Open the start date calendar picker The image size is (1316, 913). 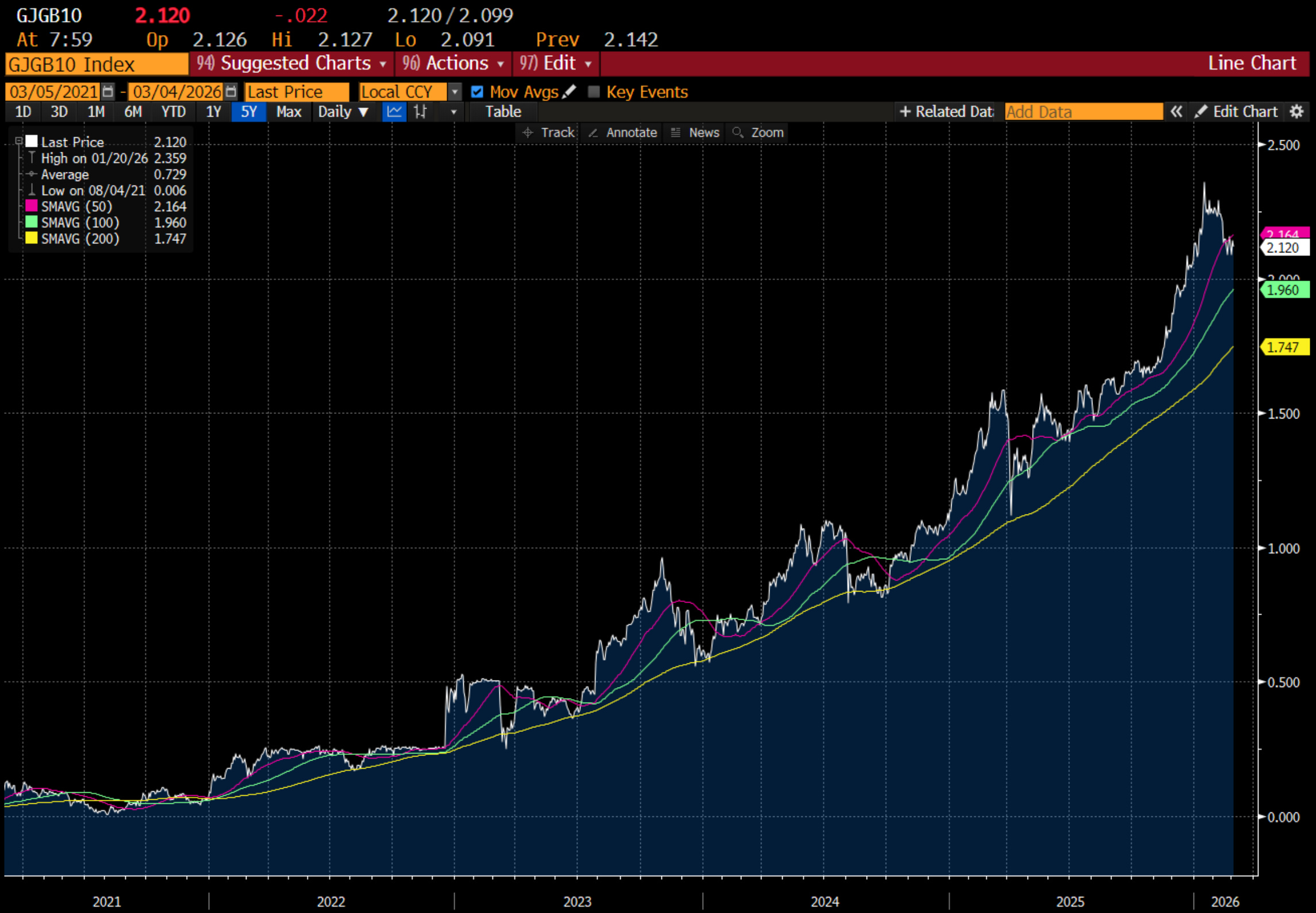[107, 92]
